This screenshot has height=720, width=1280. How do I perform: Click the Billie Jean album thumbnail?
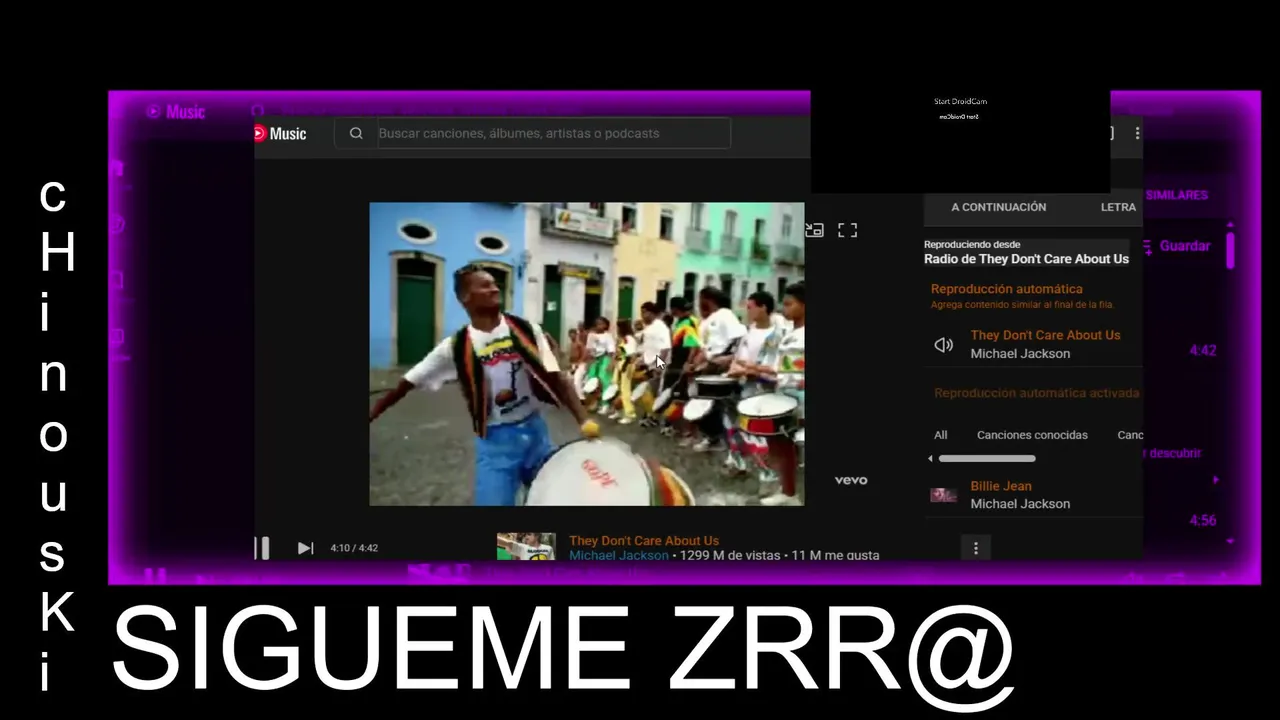(x=943, y=495)
